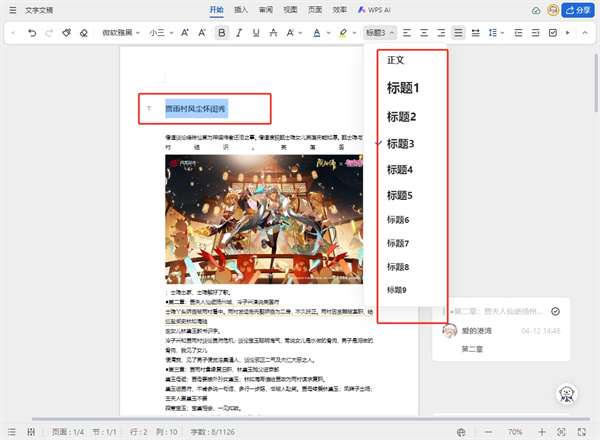Screen dimensions: 600x440
Task: Switch to the 审阅 tab
Action: pos(266,10)
